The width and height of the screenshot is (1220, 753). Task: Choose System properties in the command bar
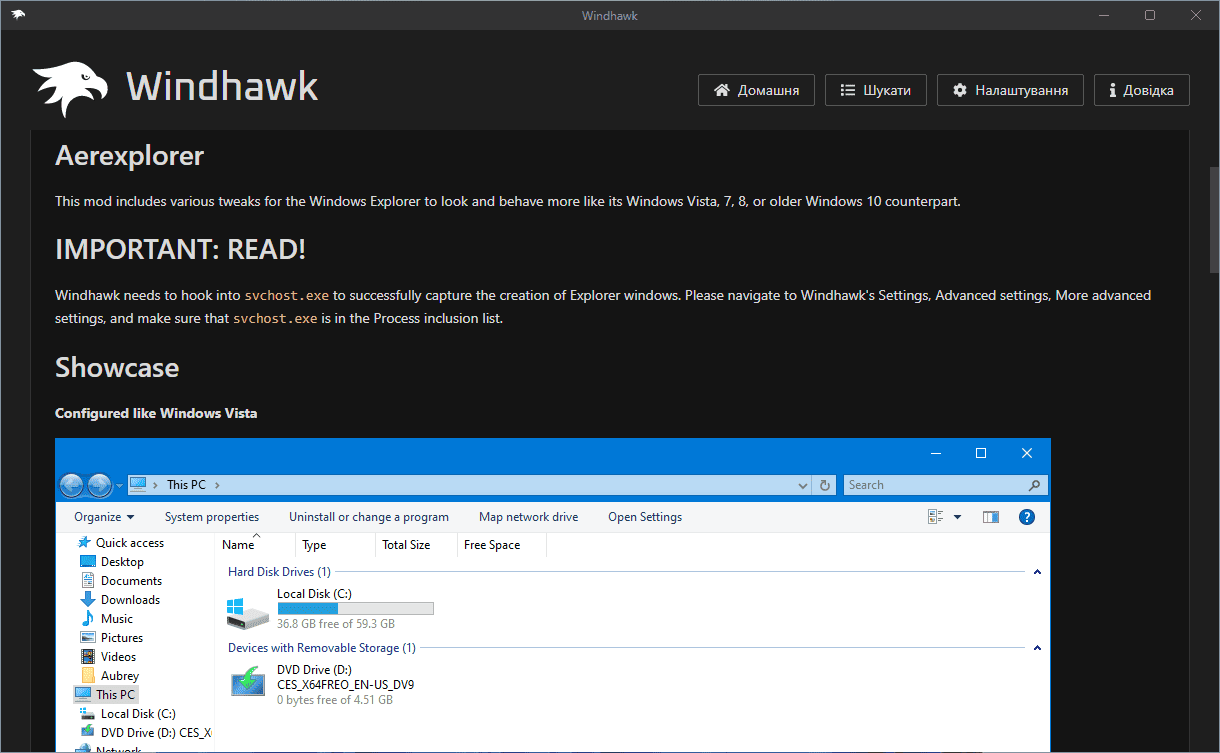click(212, 517)
